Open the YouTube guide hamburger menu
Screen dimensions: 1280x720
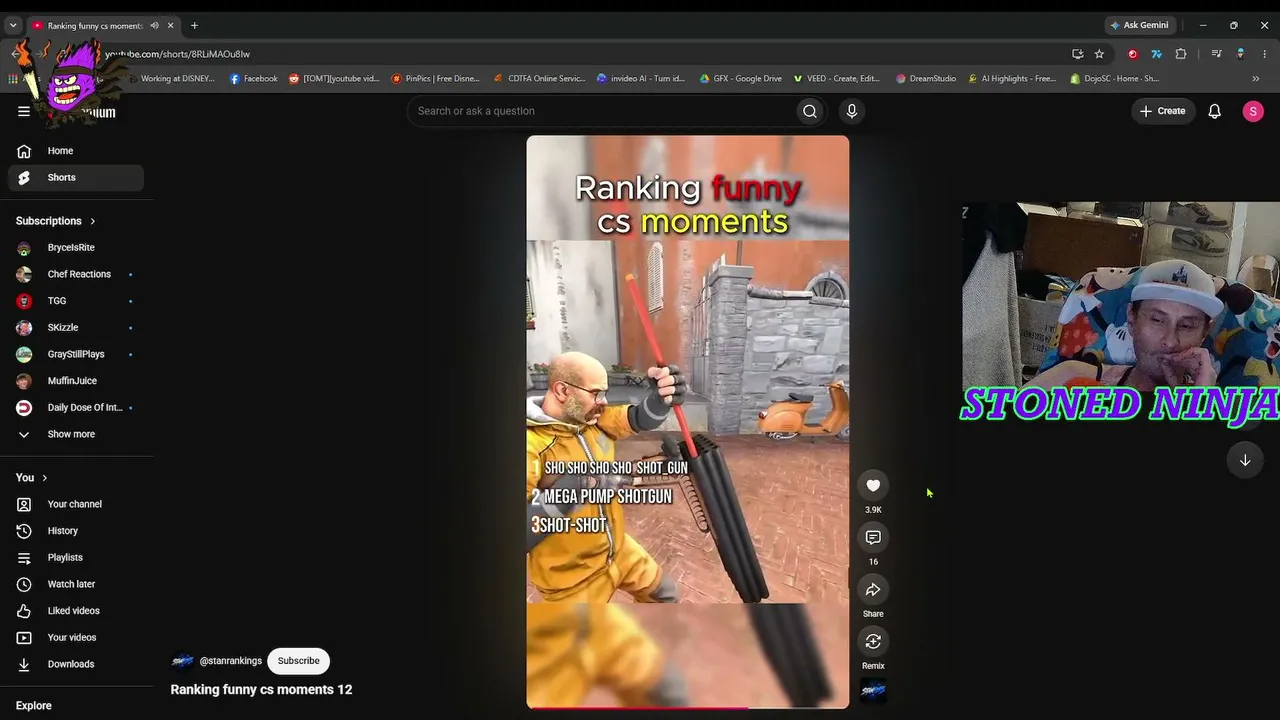[x=24, y=112]
